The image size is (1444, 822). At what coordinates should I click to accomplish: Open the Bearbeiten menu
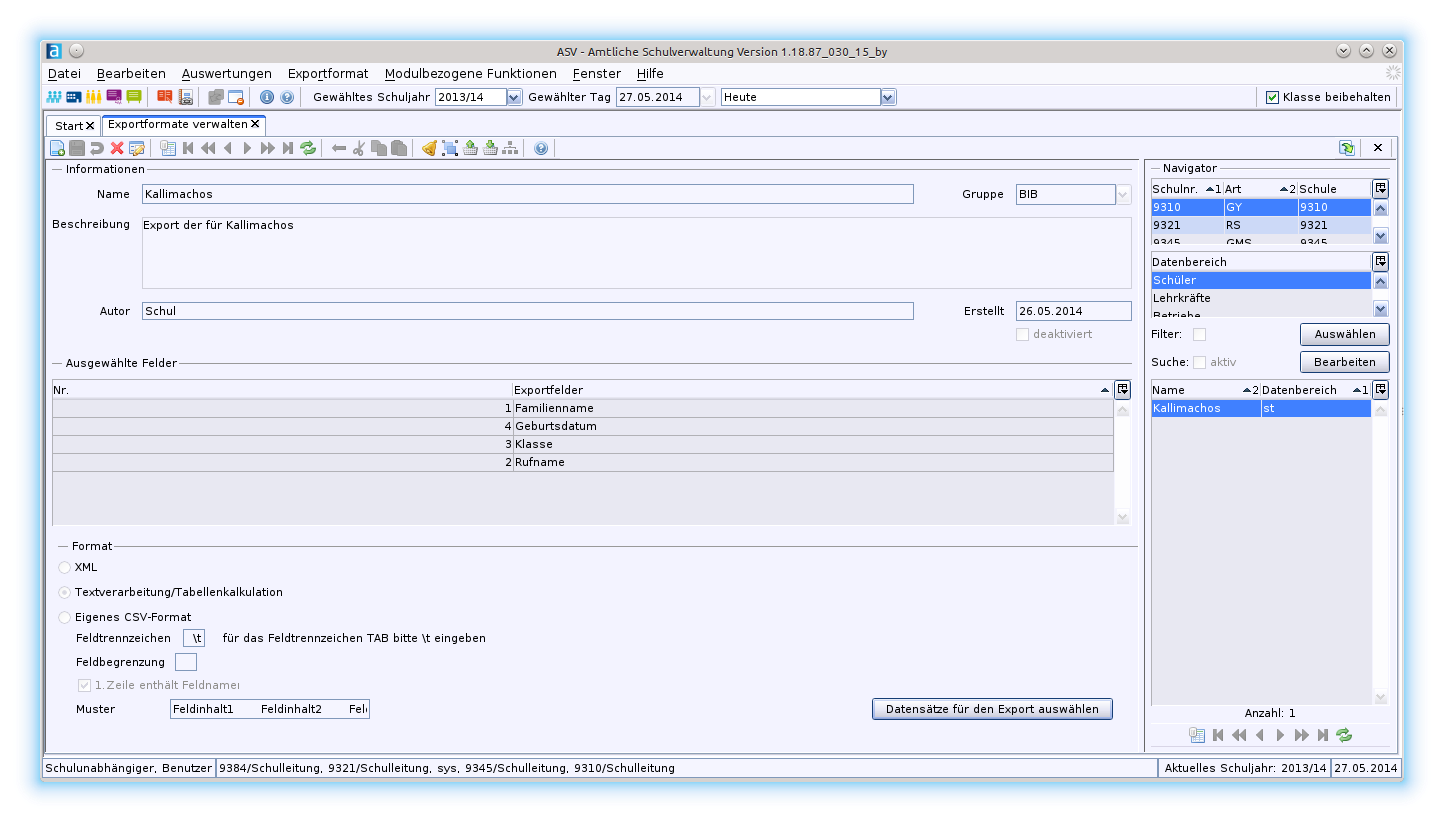pos(131,74)
